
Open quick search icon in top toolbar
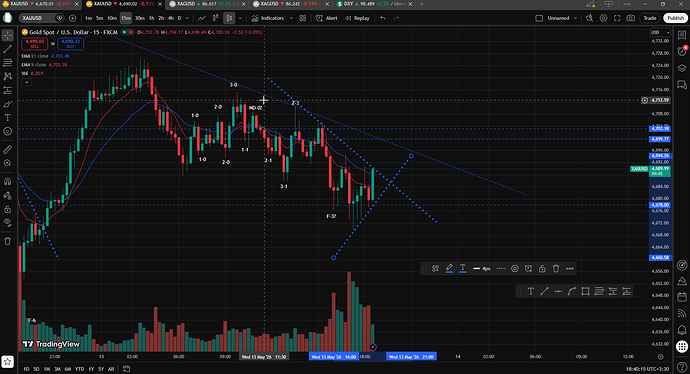590,18
